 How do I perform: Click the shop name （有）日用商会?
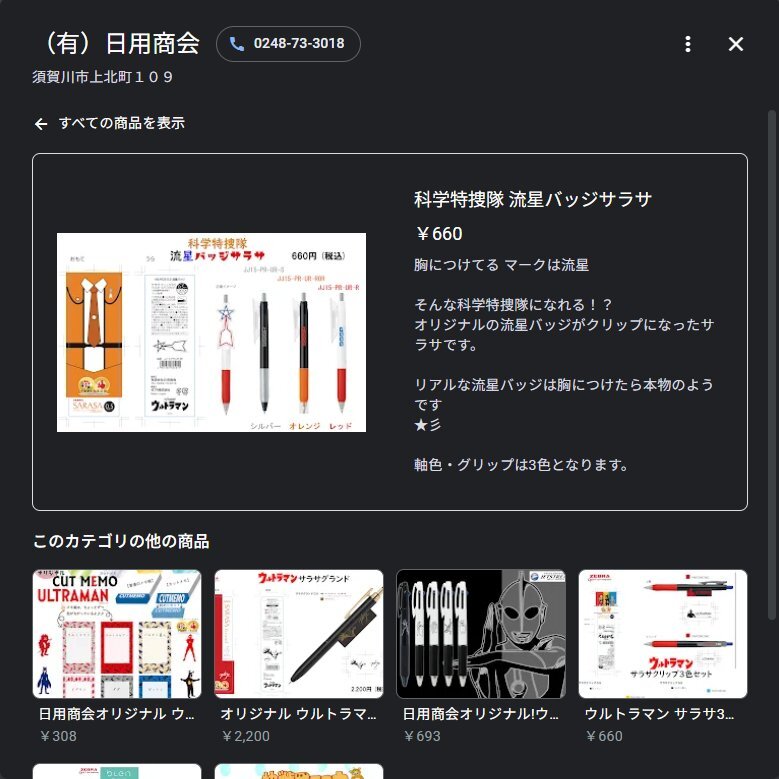119,43
